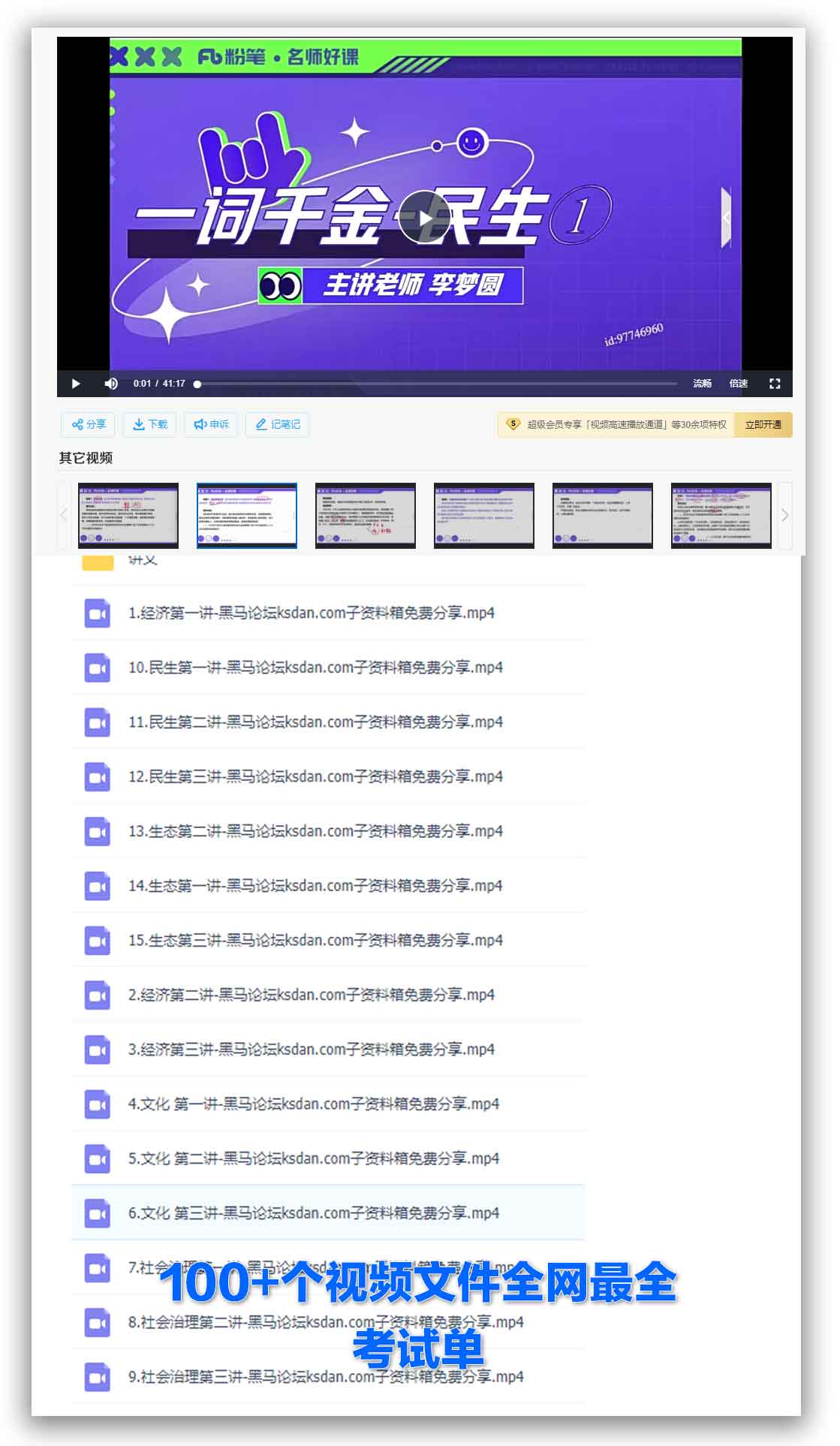Click the 申诉 appeal button
Image resolution: width=840 pixels, height=1446 pixels.
211,424
